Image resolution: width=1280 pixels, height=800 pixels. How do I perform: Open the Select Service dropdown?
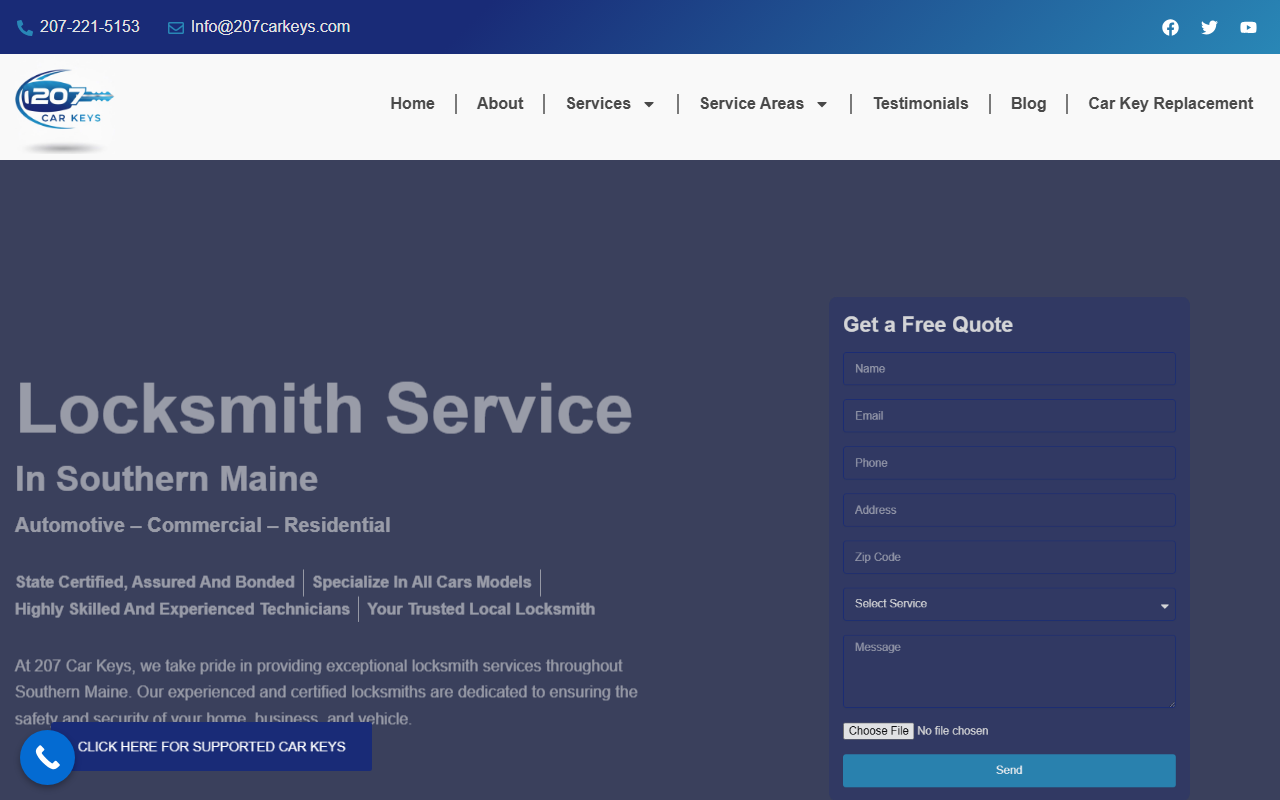(1009, 604)
